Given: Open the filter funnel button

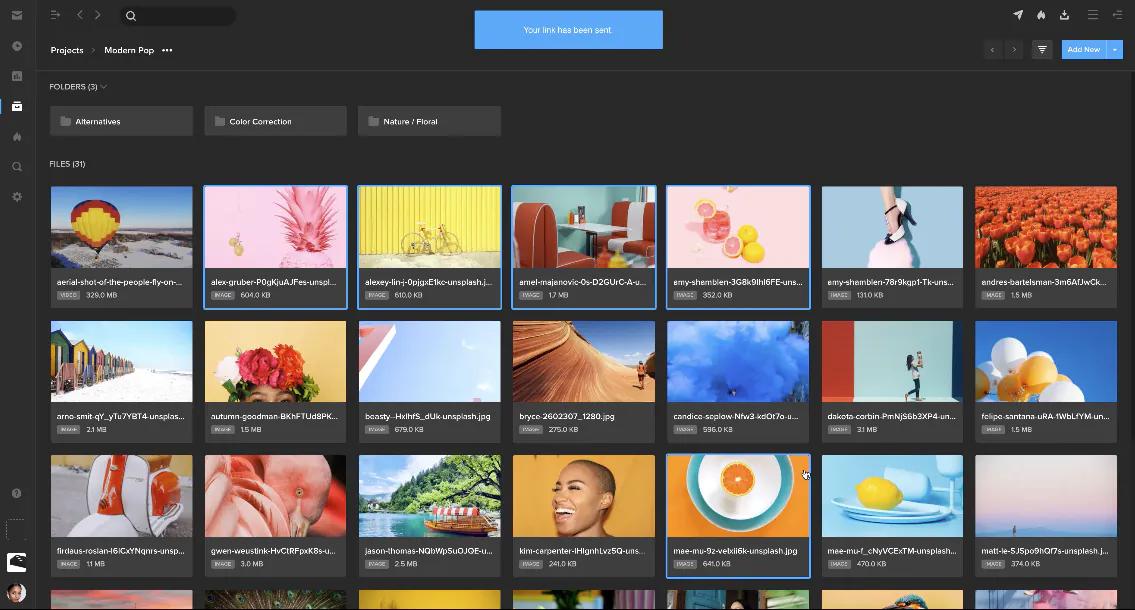Looking at the screenshot, I should click(1042, 49).
